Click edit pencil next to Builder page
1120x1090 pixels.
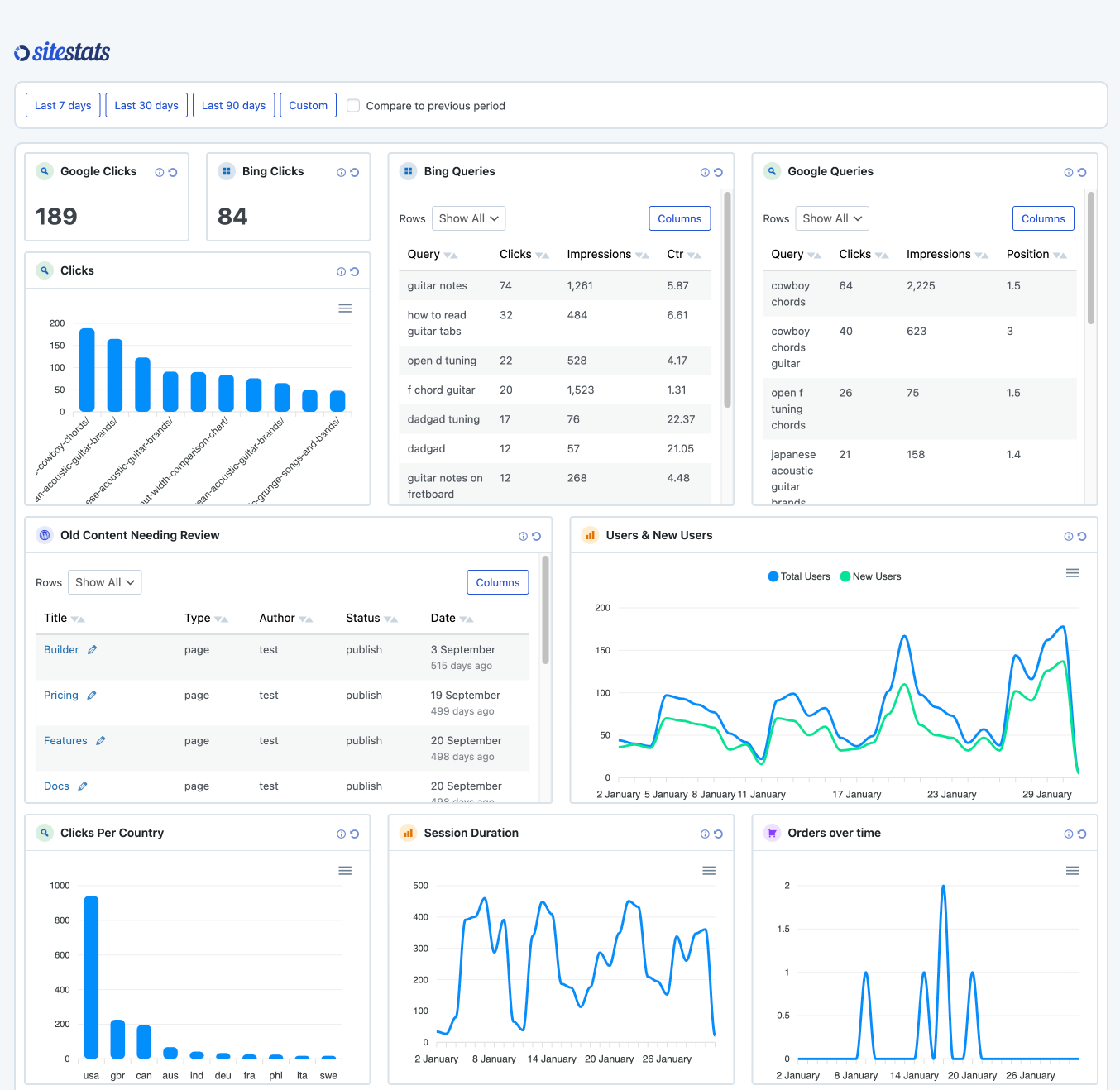click(x=93, y=650)
